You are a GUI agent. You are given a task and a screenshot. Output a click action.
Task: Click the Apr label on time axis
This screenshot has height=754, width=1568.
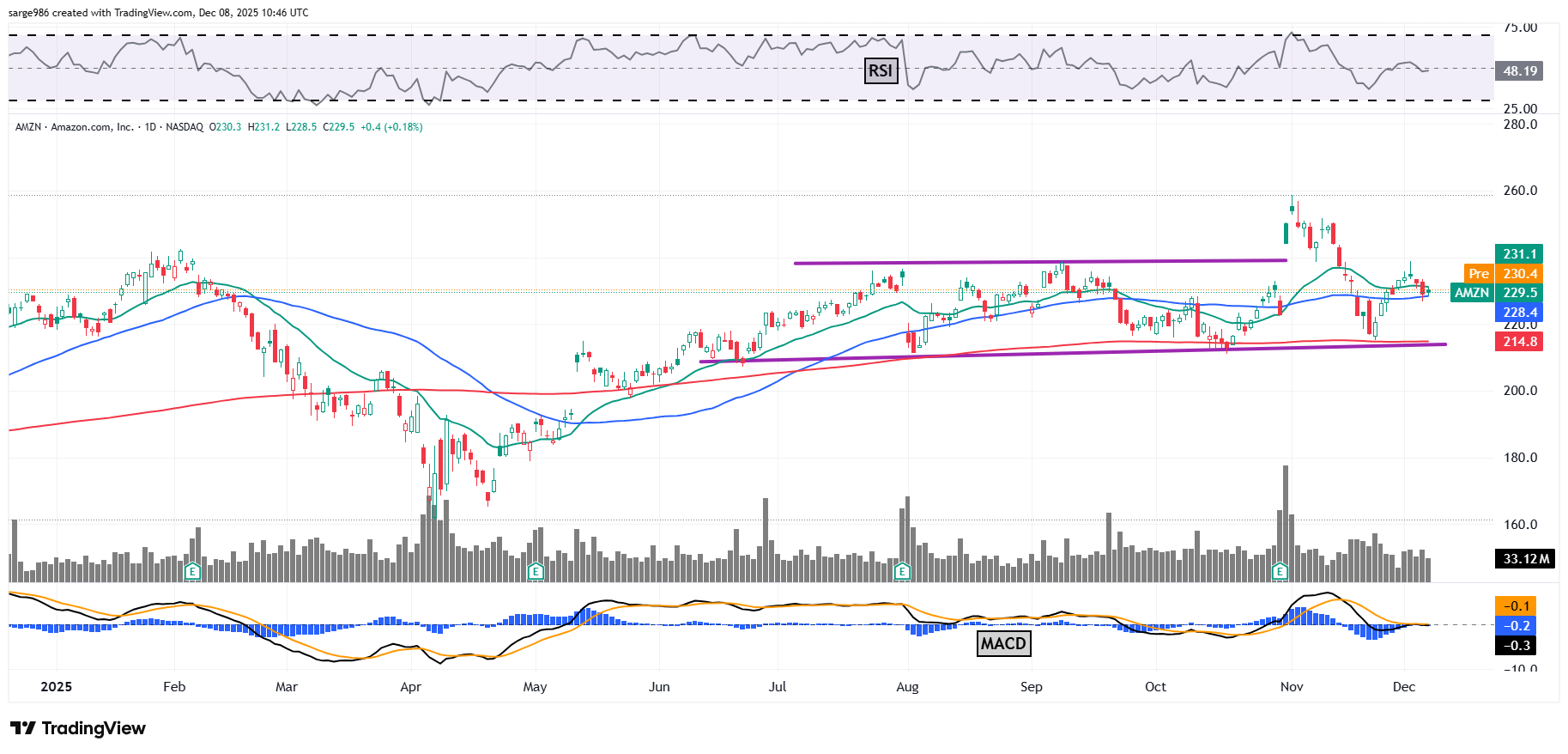tap(411, 687)
